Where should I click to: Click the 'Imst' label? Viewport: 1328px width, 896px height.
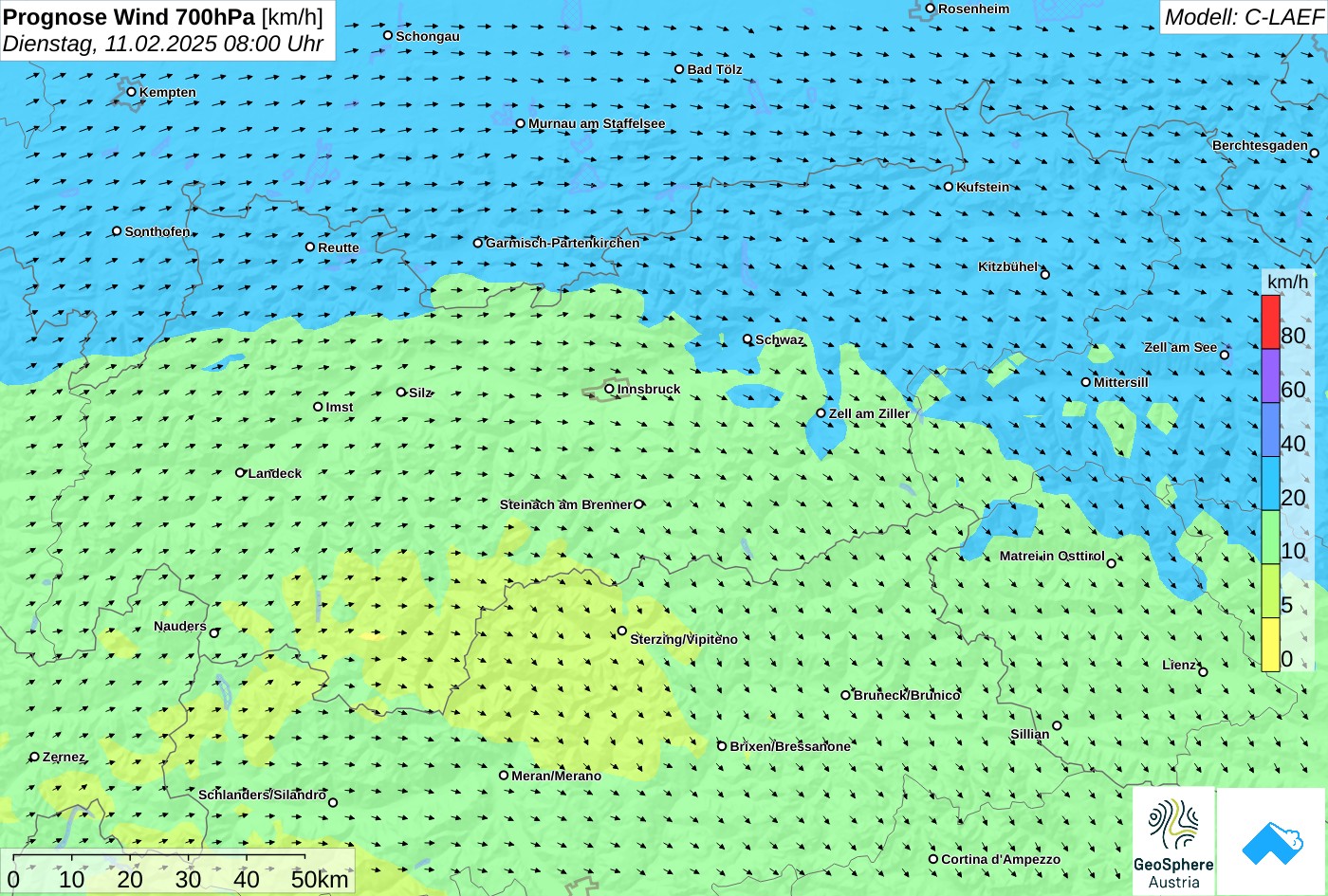point(340,407)
